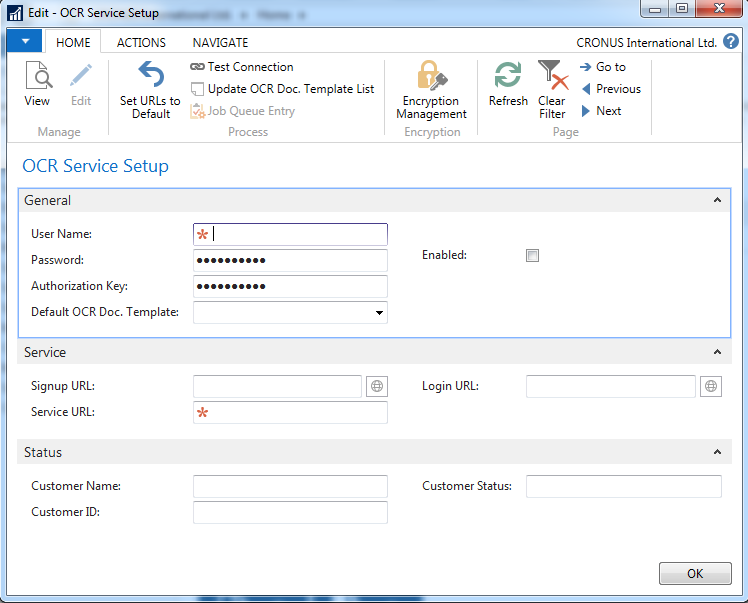Collapse the Status section
The width and height of the screenshot is (748, 603).
pos(717,452)
